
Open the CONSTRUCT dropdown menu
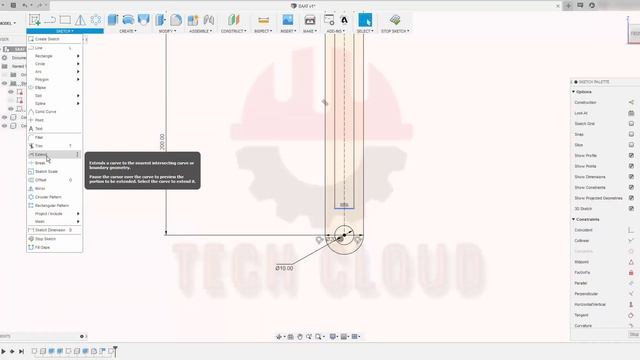tap(233, 31)
